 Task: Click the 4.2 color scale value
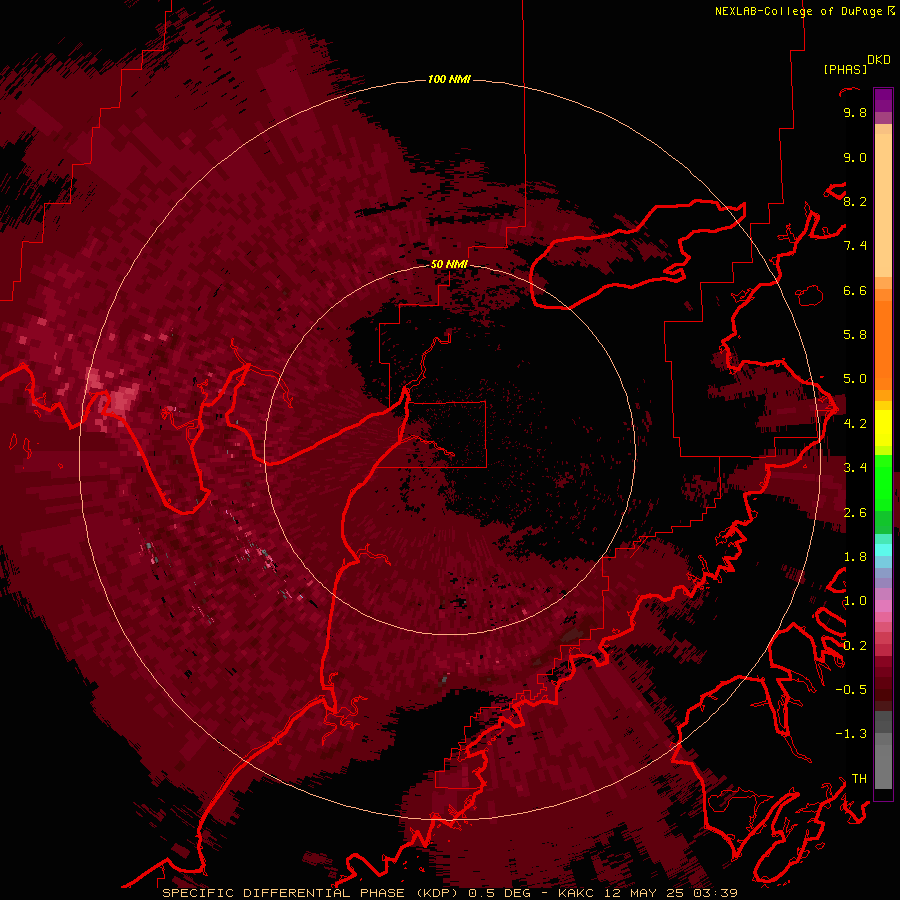pos(855,424)
